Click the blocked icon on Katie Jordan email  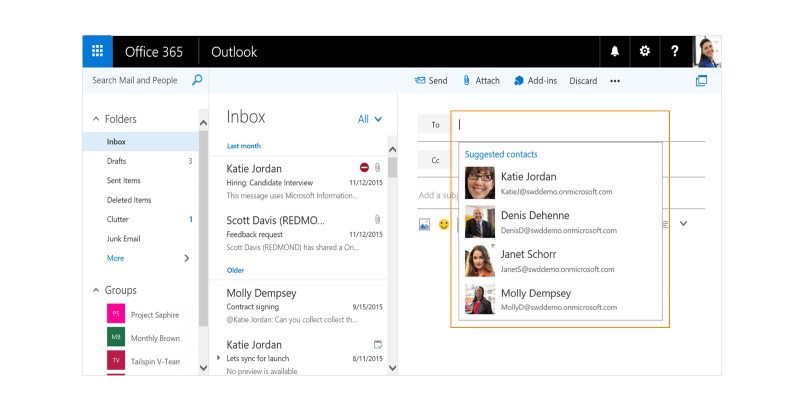[x=364, y=167]
